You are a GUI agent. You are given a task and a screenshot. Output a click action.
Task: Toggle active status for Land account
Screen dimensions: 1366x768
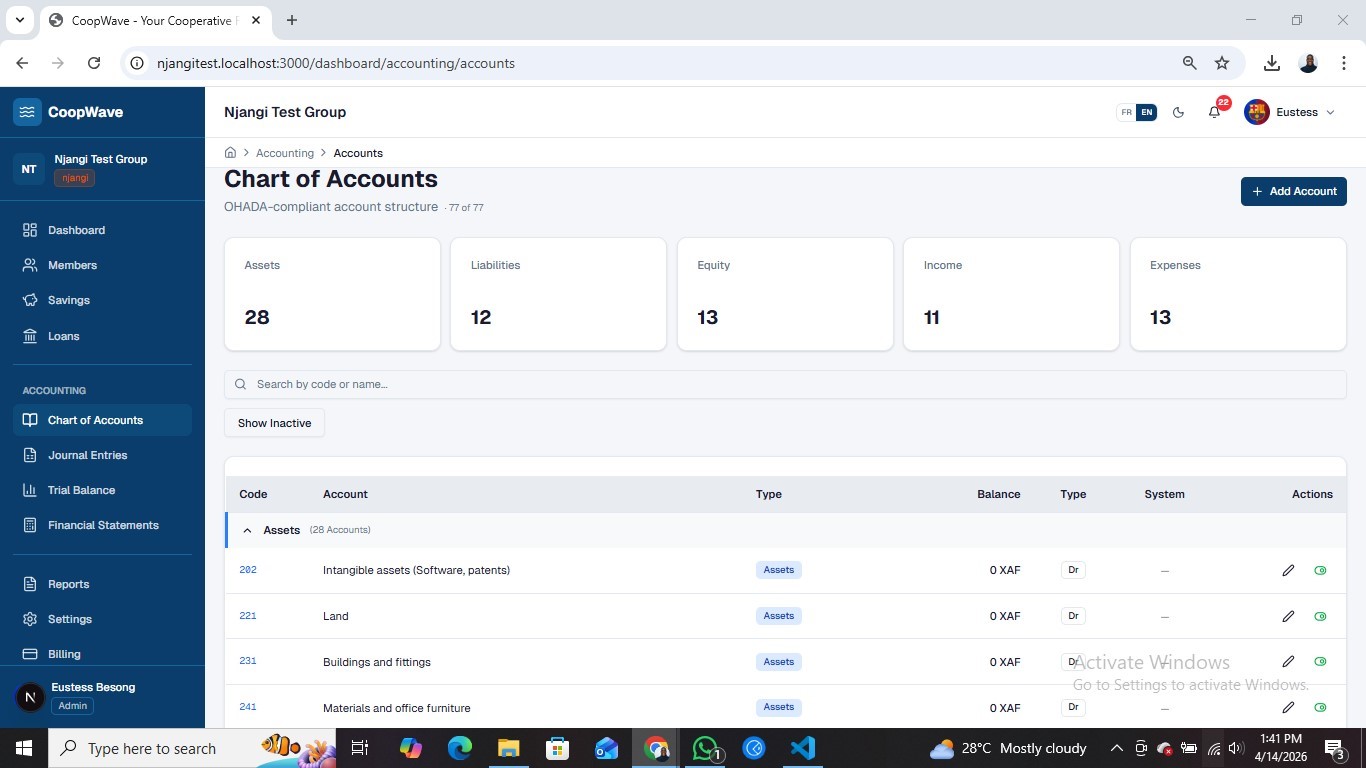point(1320,616)
